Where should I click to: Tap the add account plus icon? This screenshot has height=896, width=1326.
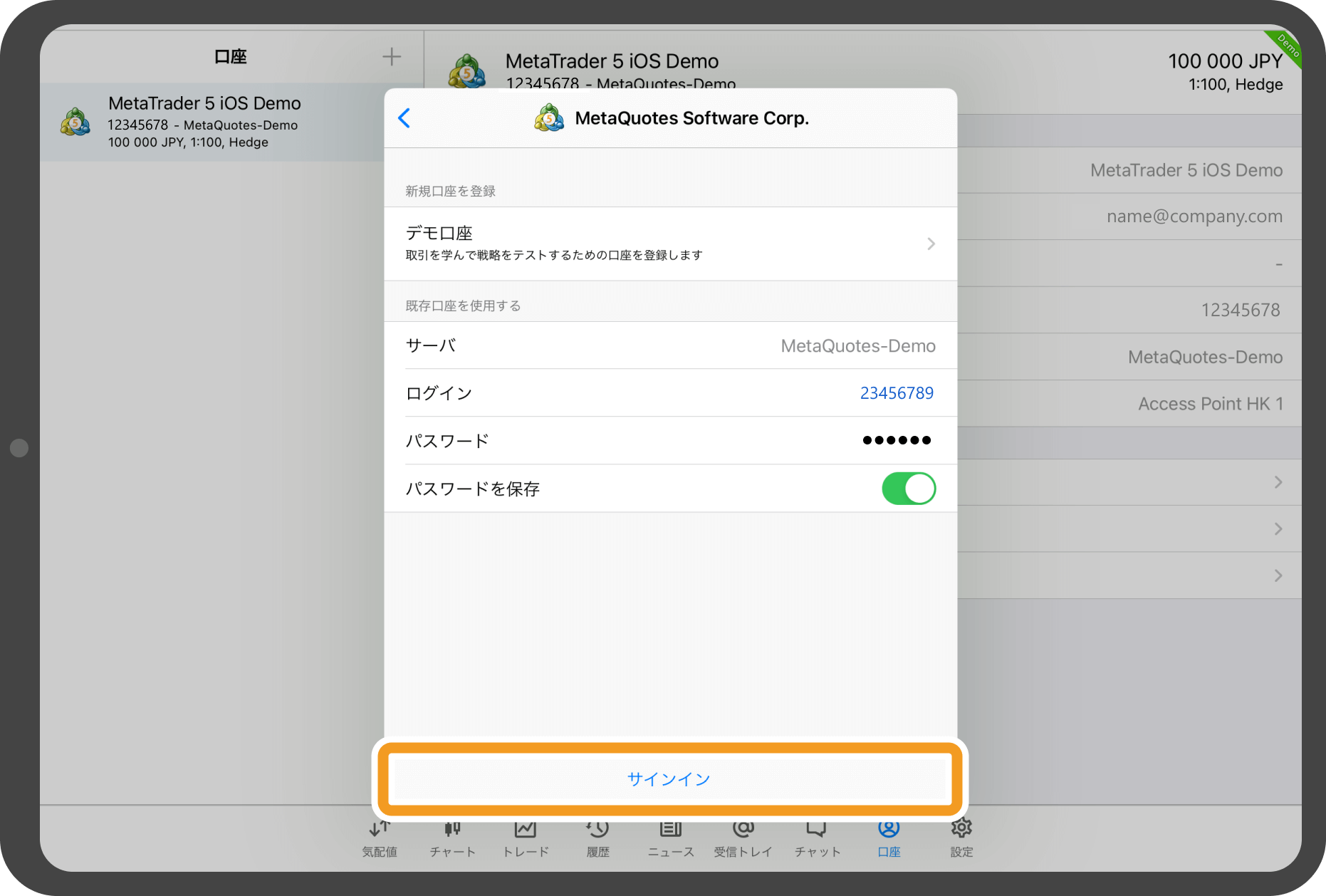tap(392, 56)
